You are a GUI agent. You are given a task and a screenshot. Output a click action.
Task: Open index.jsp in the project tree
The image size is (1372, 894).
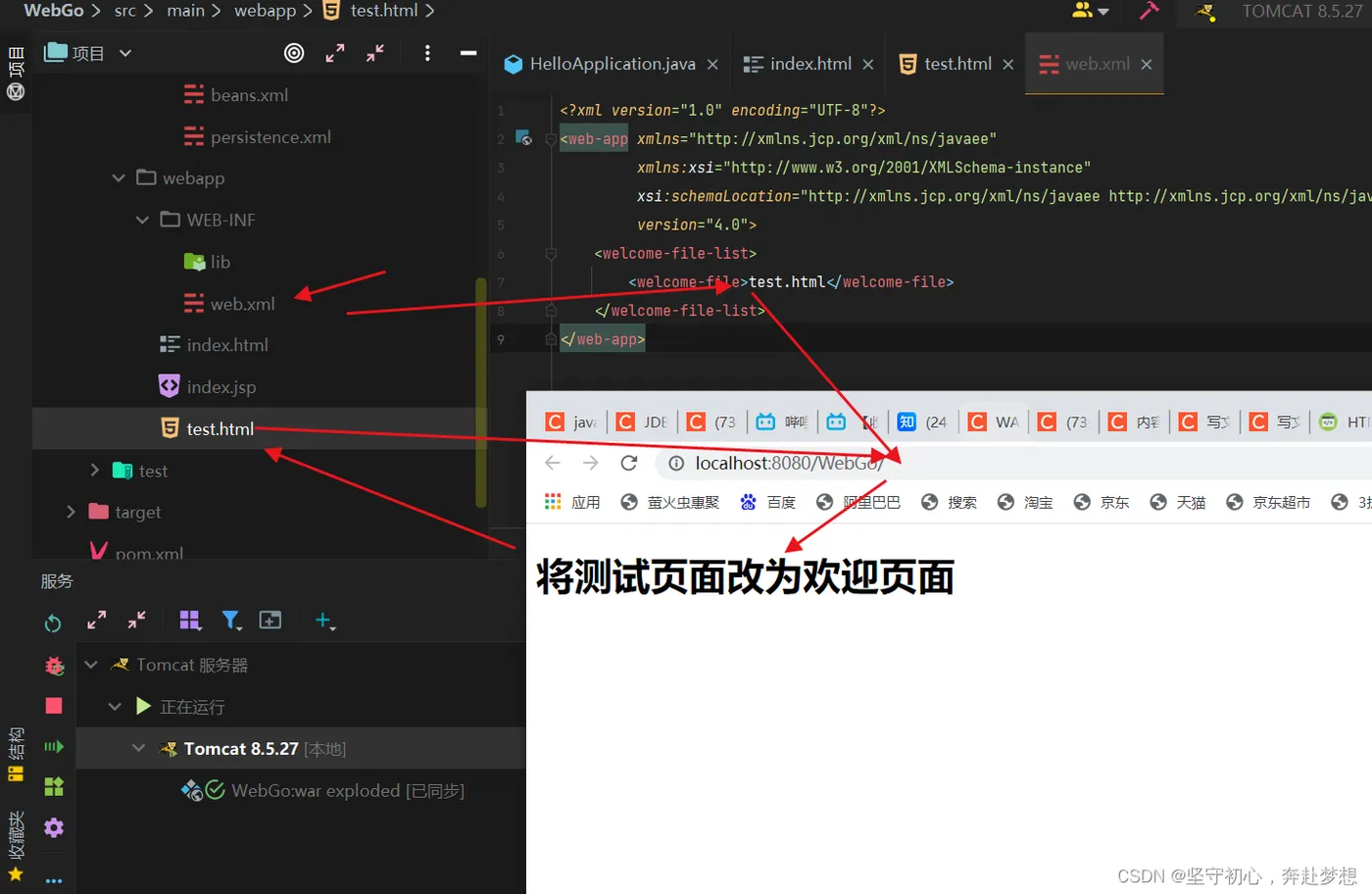[208, 387]
